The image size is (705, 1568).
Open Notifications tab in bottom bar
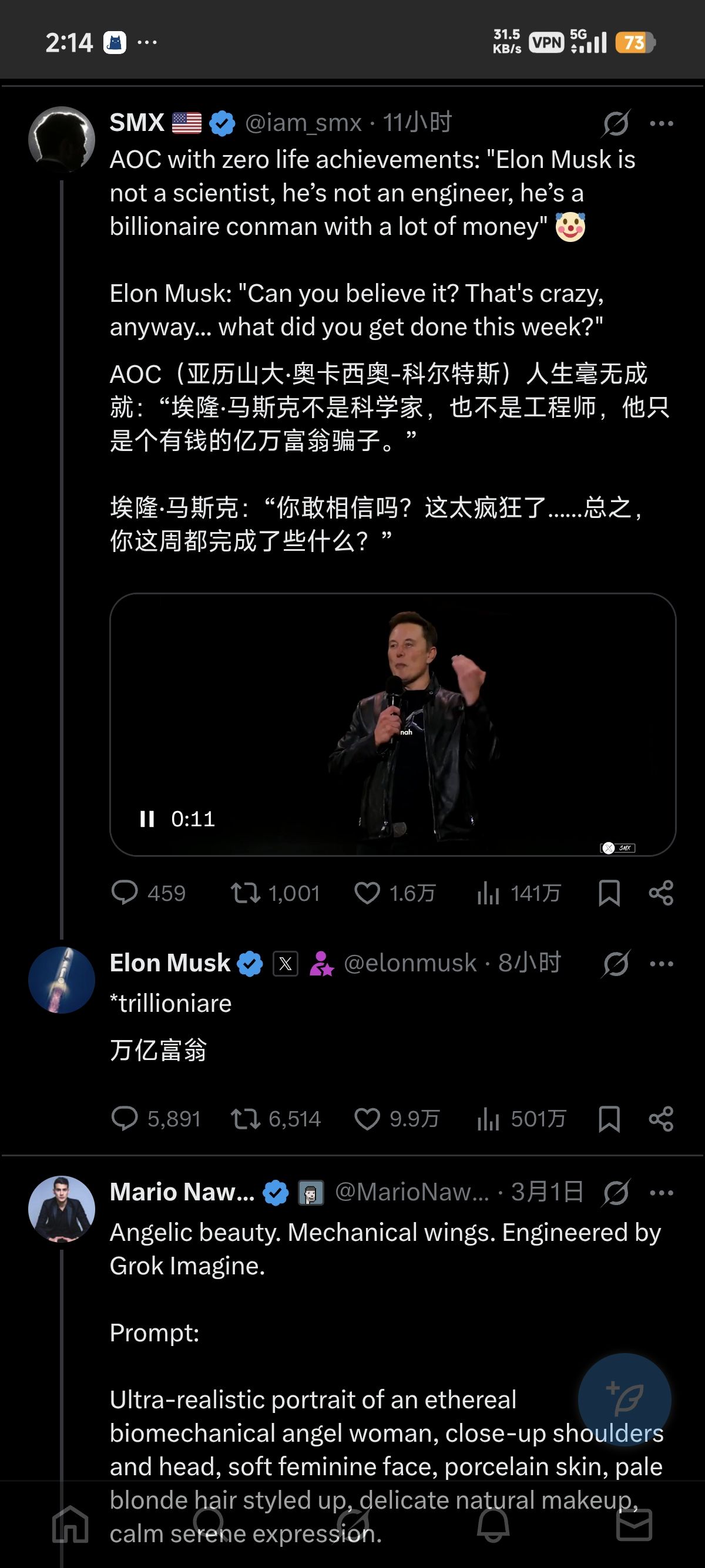(493, 1525)
